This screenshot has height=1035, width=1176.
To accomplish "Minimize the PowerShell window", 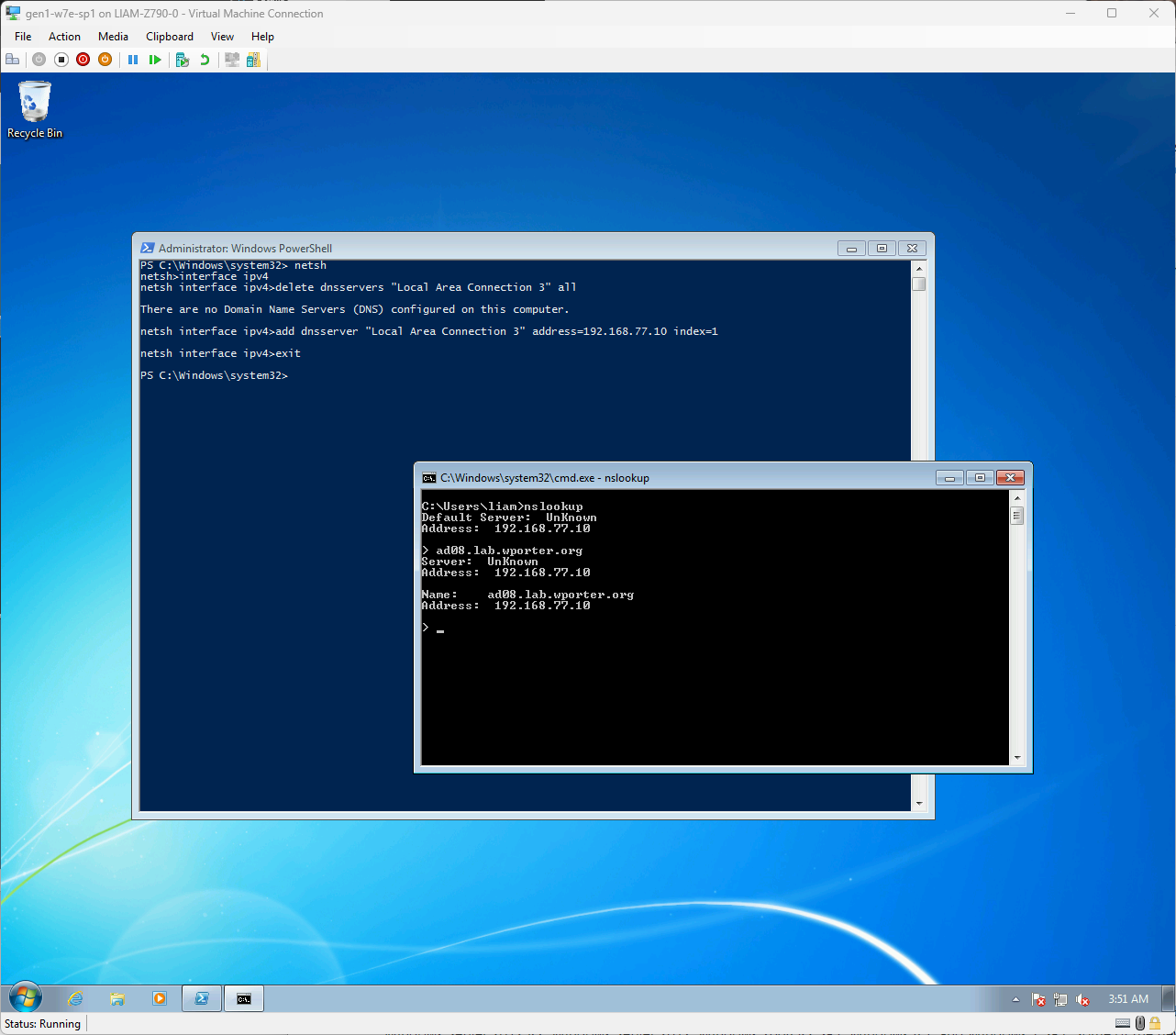I will pyautogui.click(x=851, y=248).
